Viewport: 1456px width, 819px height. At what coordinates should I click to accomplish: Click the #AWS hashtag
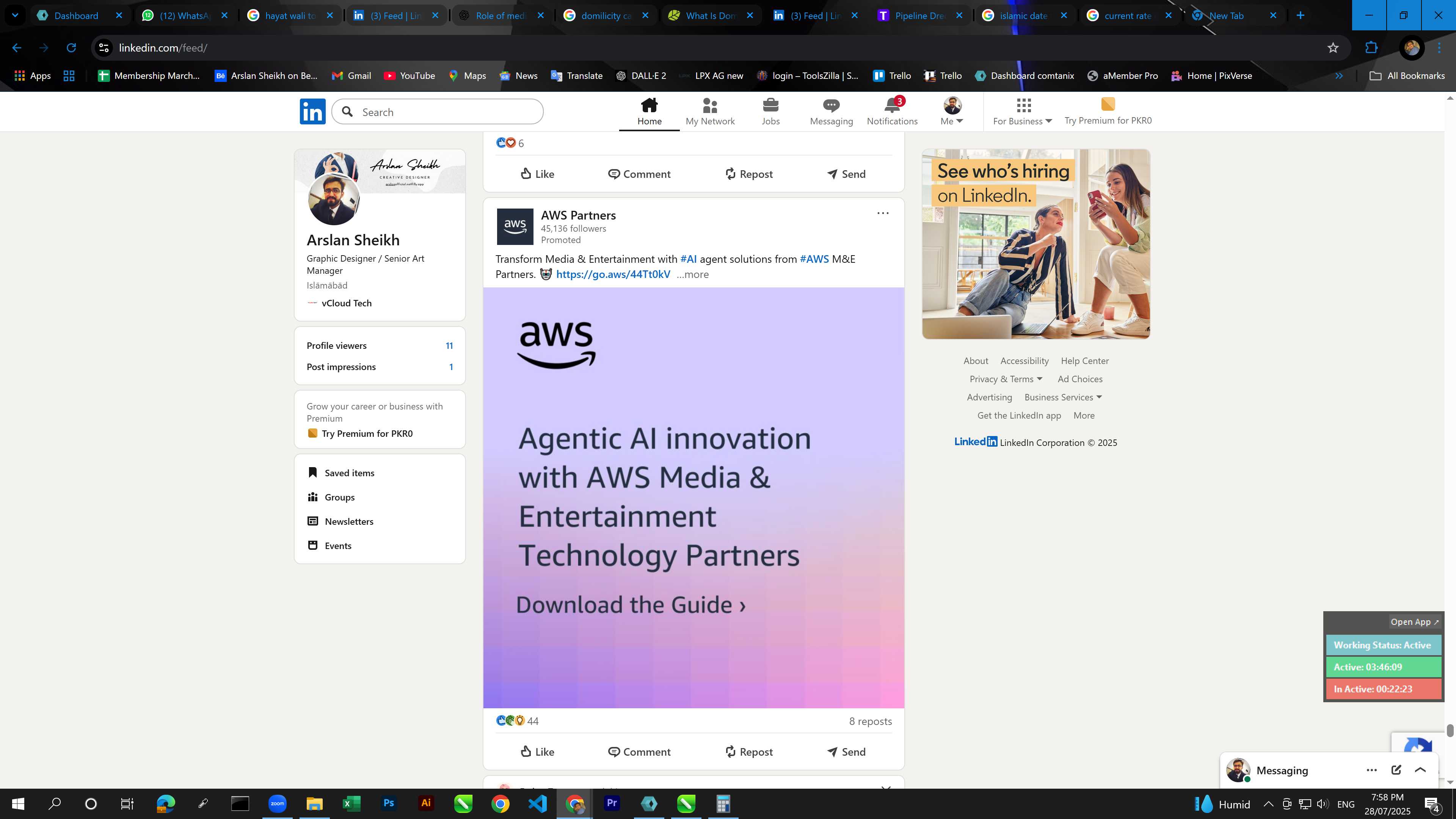coord(814,259)
